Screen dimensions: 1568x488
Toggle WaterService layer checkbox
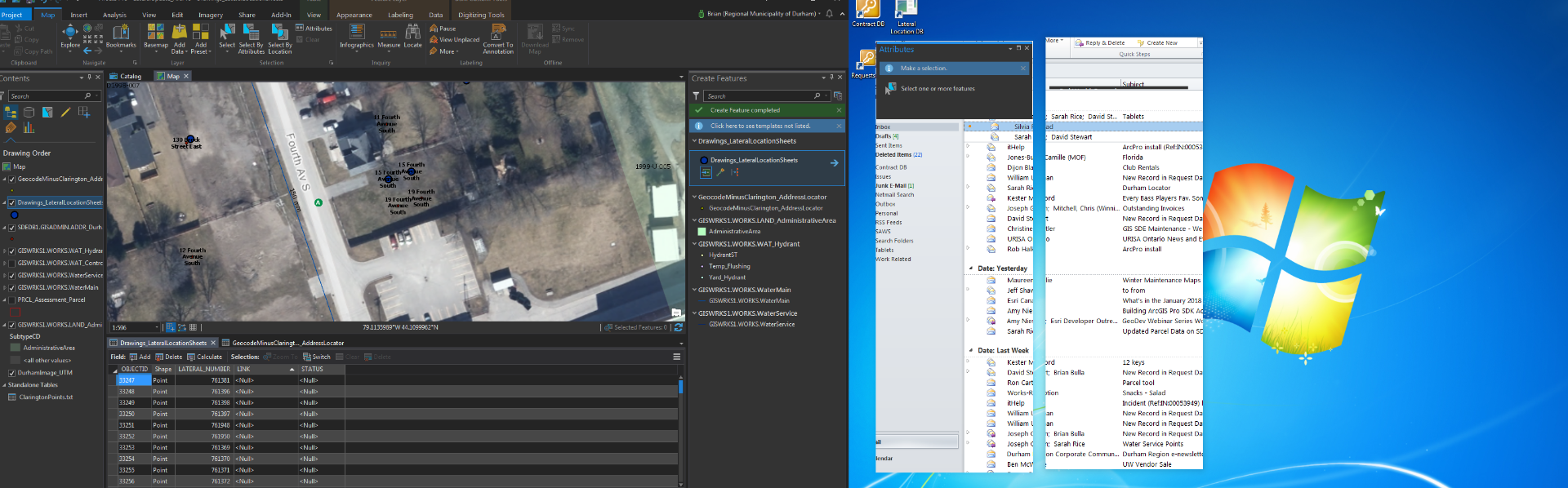pos(12,275)
